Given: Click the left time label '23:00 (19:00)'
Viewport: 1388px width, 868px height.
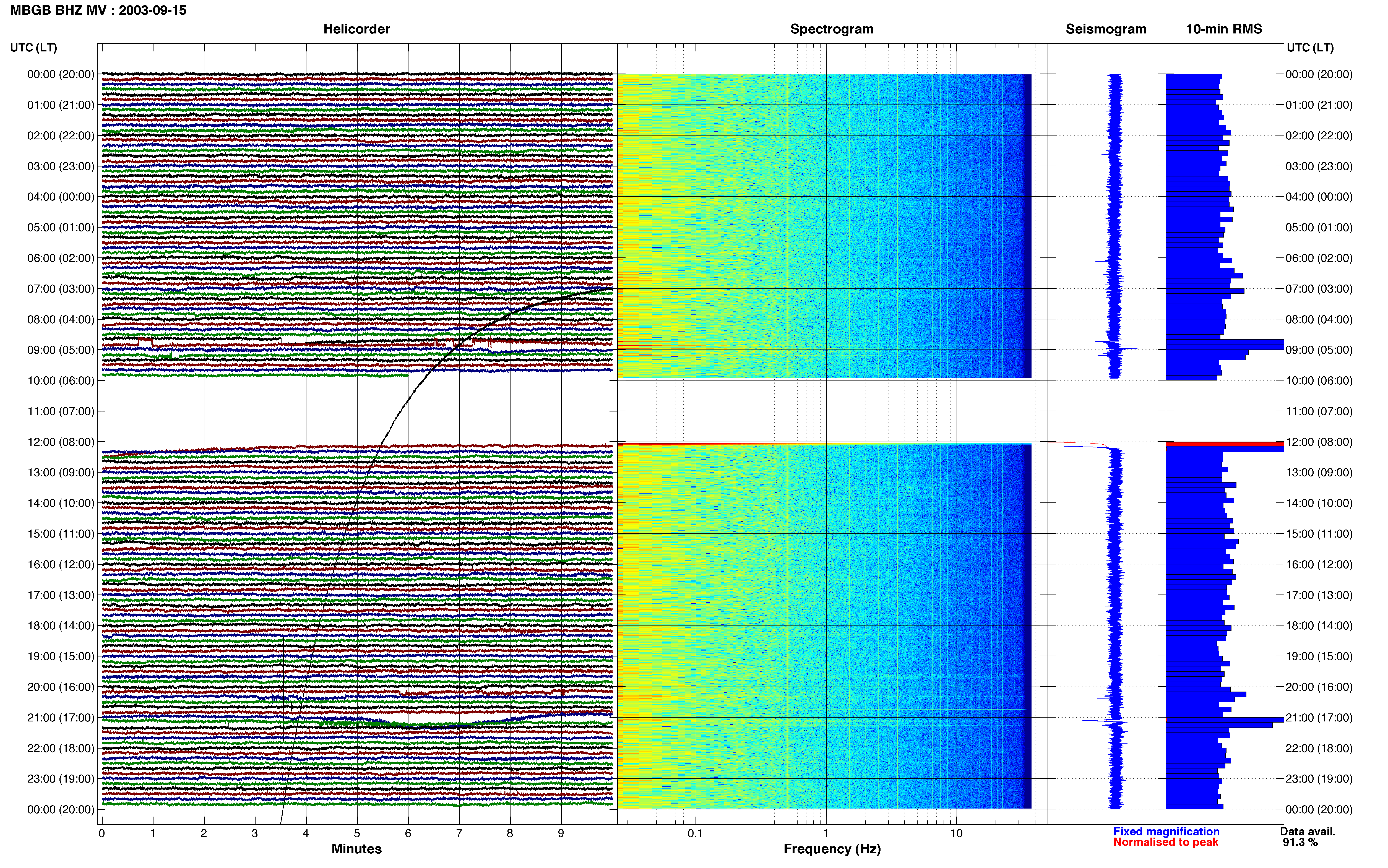Looking at the screenshot, I should (x=61, y=779).
